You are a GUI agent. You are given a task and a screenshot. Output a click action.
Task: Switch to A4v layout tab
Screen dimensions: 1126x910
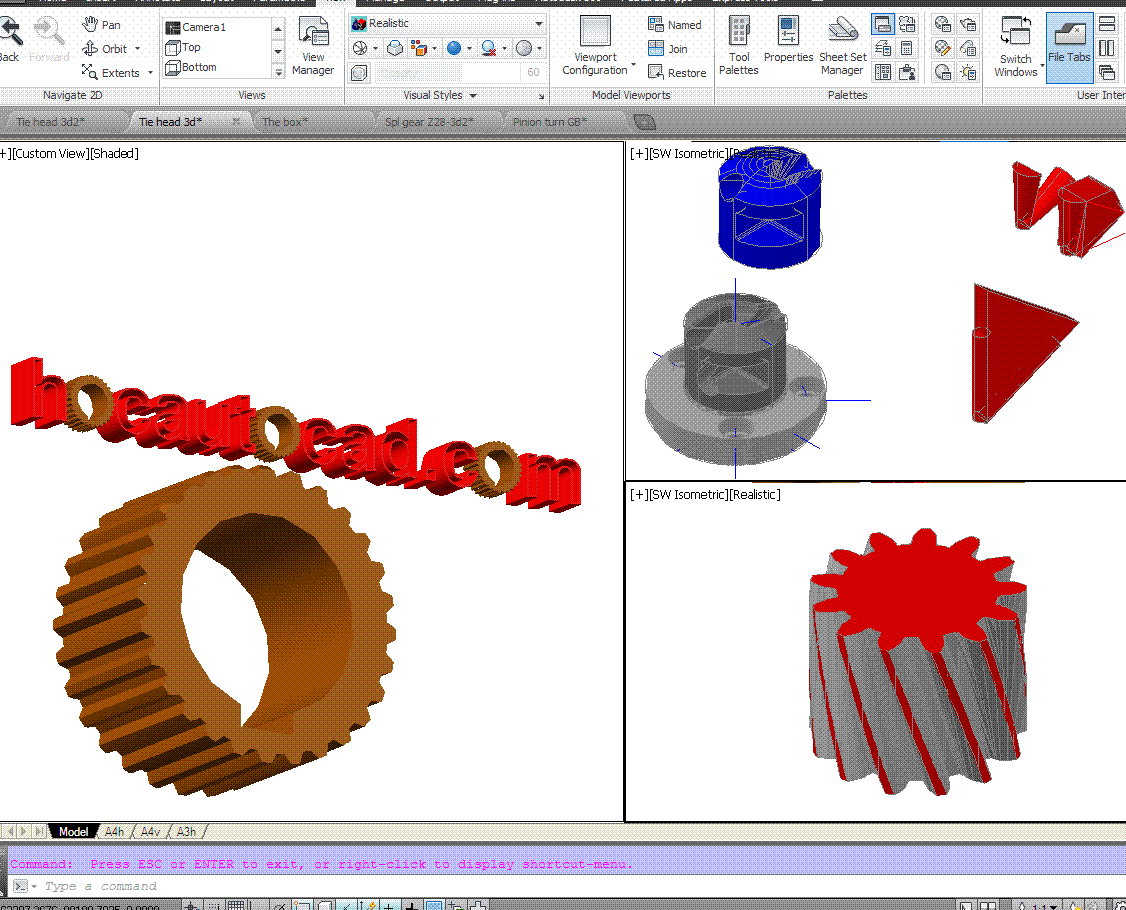(150, 832)
